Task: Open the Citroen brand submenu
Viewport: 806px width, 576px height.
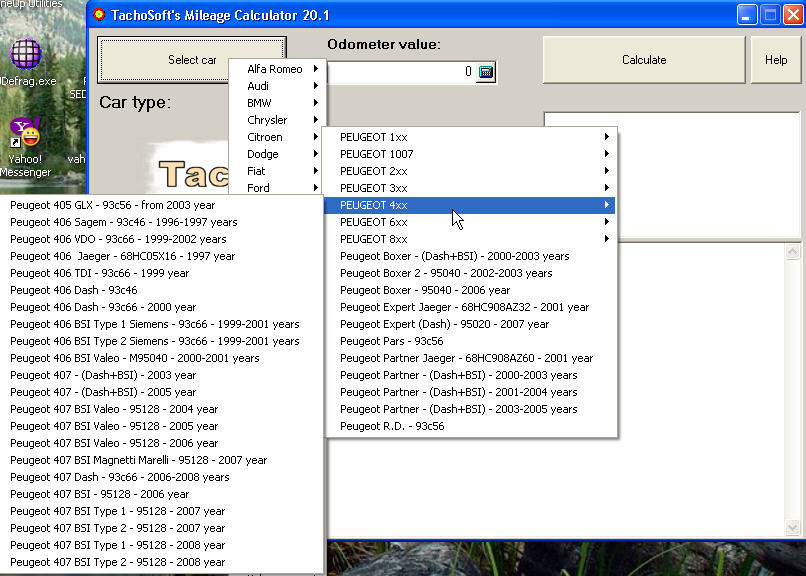Action: tap(278, 137)
